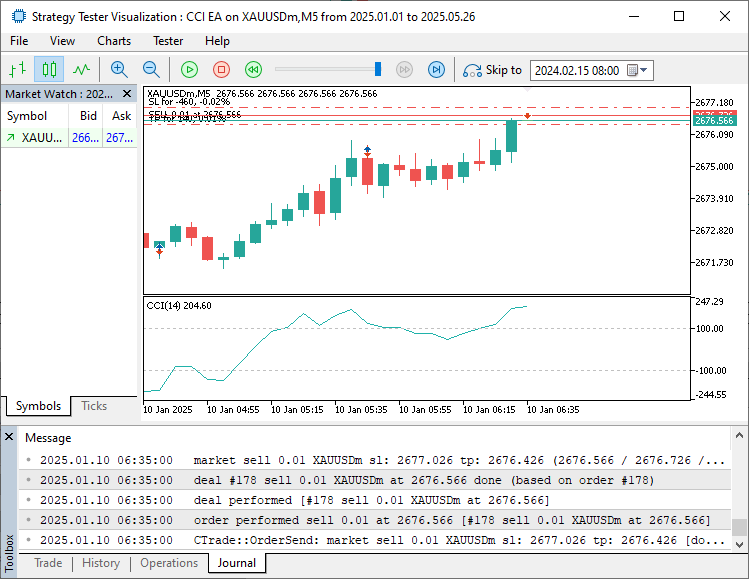The height and width of the screenshot is (579, 749).
Task: Switch chart to bar chart view
Action: click(17, 69)
